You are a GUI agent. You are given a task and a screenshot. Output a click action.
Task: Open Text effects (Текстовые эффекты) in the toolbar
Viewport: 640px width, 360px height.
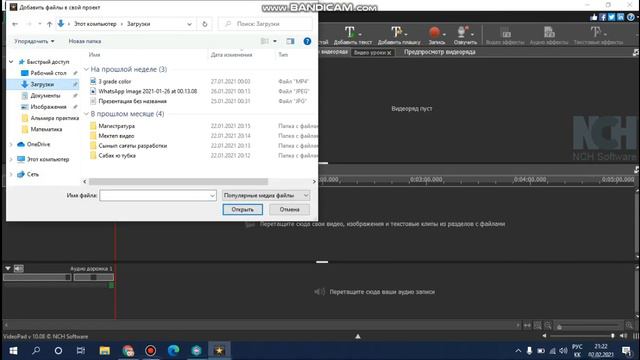(598, 35)
